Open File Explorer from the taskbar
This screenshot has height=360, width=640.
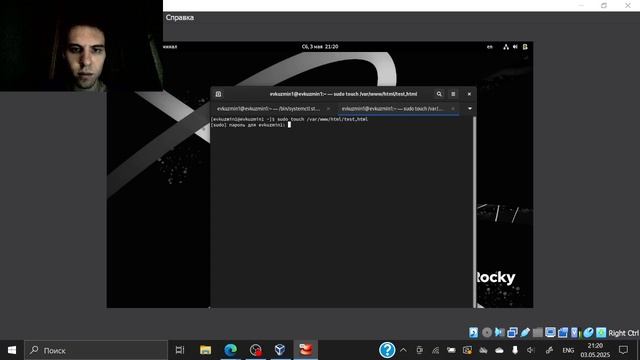tap(205, 350)
